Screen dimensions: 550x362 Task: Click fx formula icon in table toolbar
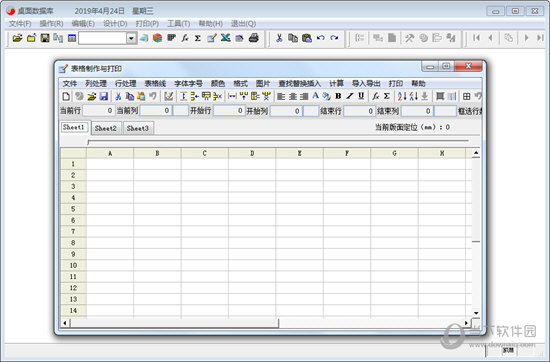(376, 96)
